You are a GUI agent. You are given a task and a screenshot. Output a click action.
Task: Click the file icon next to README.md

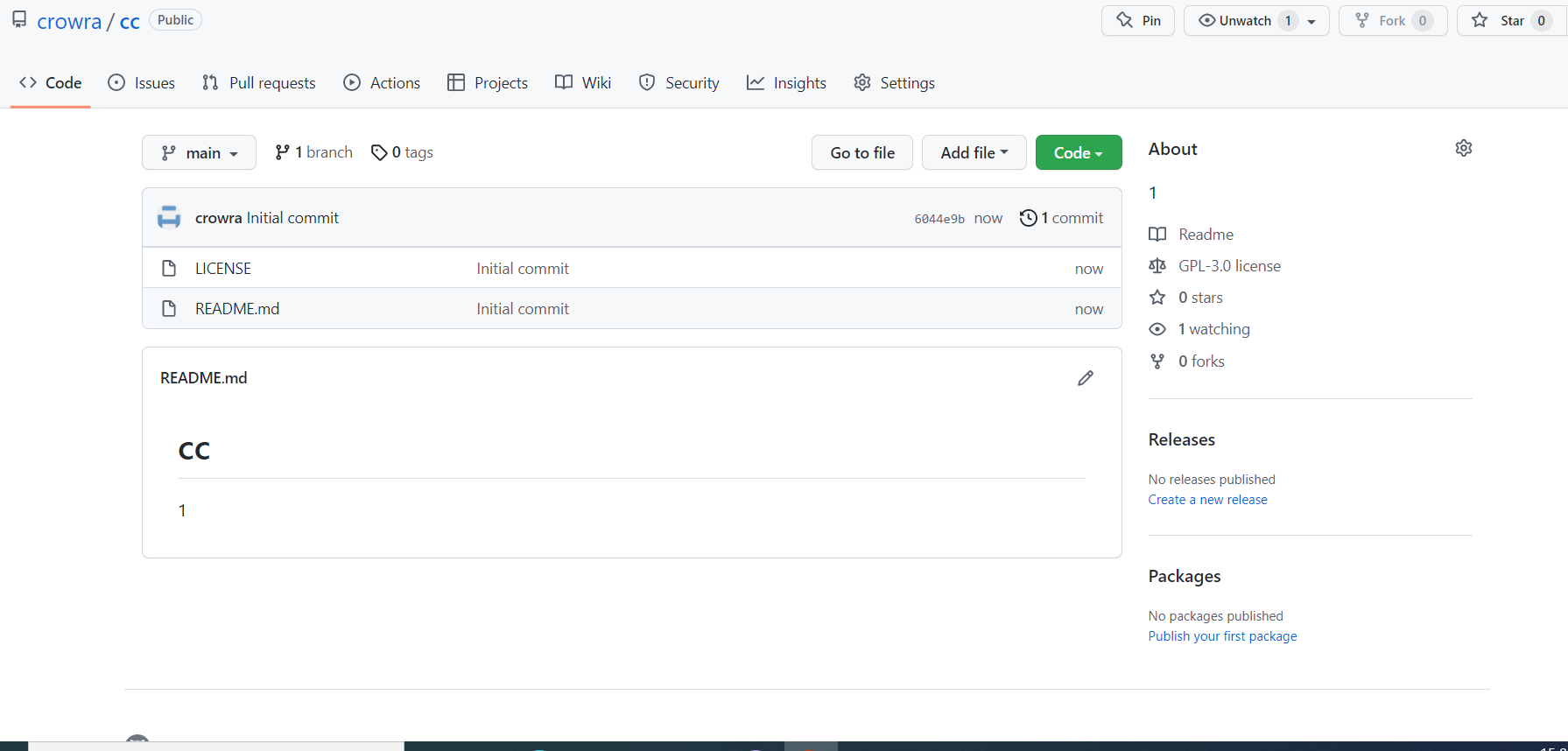[x=169, y=309]
